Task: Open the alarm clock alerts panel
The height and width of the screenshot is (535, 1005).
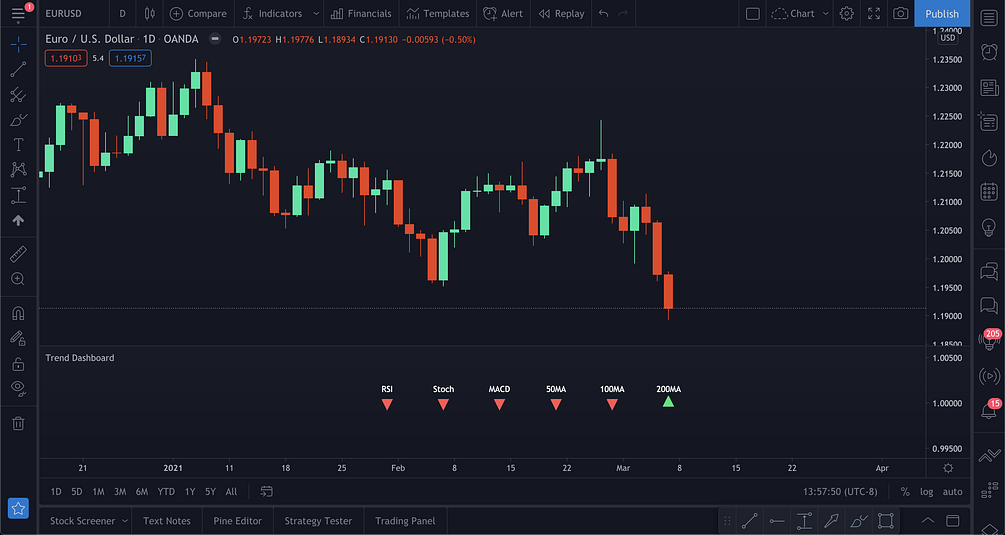Action: coord(989,55)
